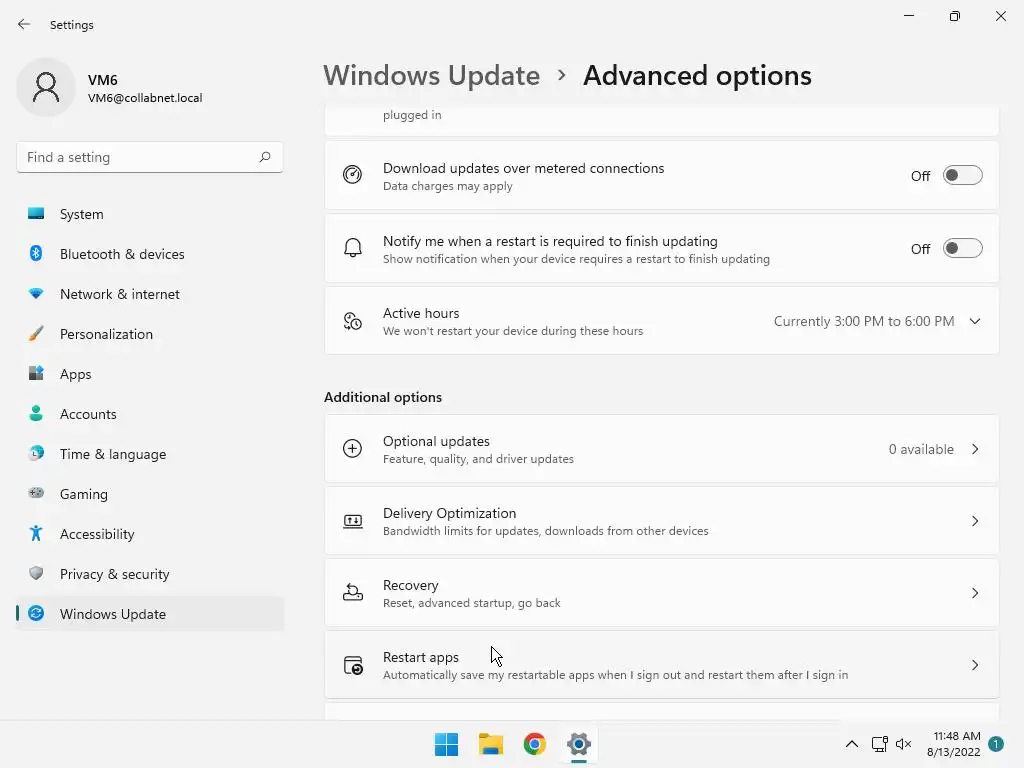Click '0 available' text
This screenshot has width=1024, height=768.
click(921, 449)
